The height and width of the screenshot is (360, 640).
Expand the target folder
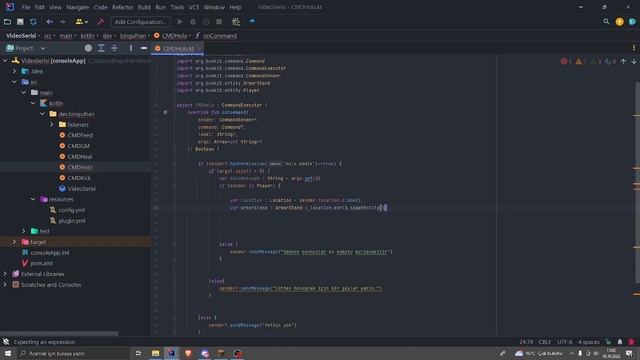[x=14, y=242]
